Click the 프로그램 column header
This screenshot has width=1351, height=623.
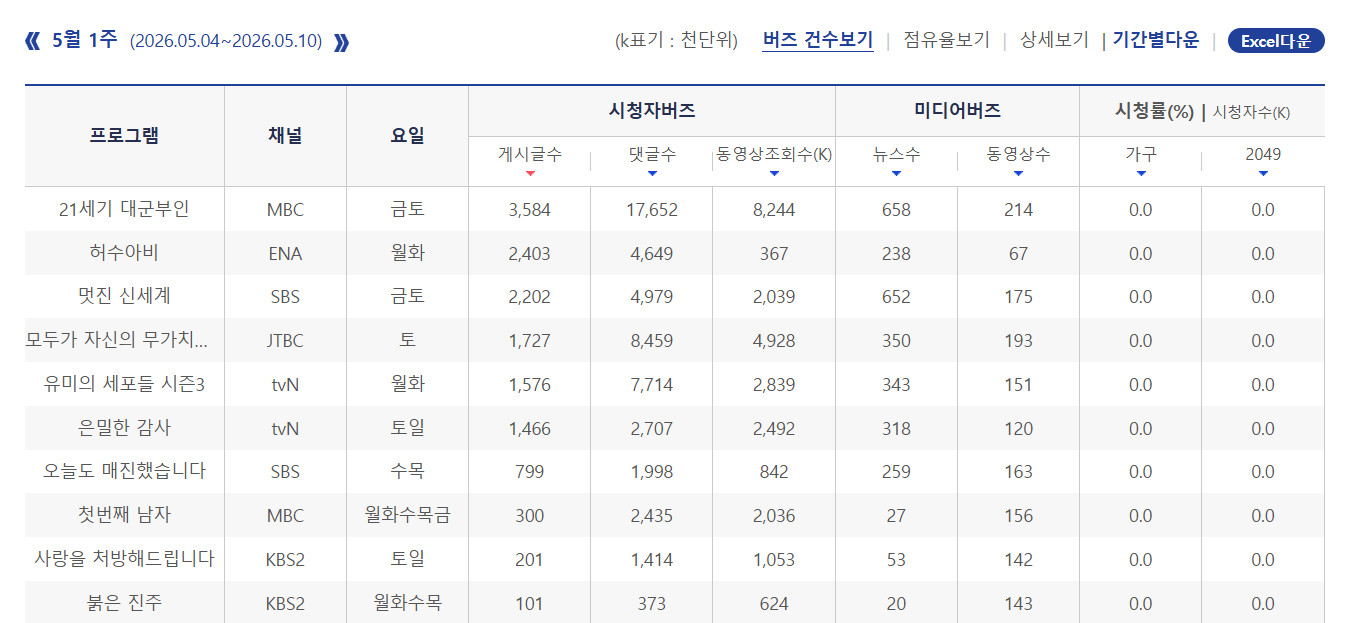coord(124,136)
